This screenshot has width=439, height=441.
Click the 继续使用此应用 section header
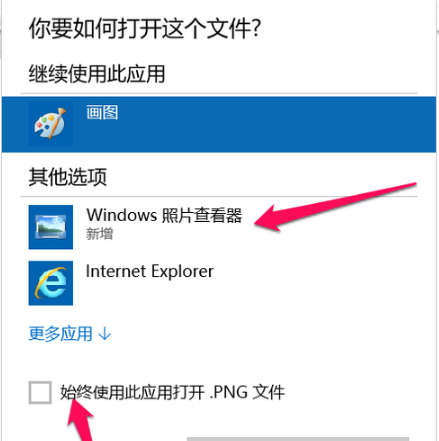coord(97,74)
